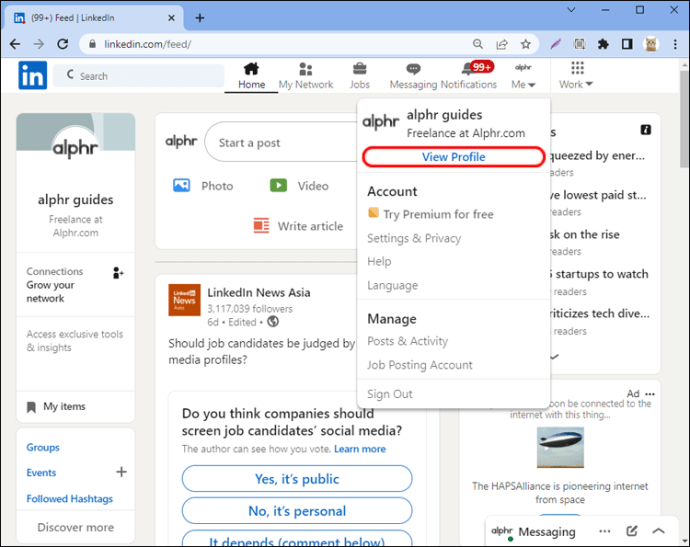The height and width of the screenshot is (547, 690).
Task: Click Discover more
Action: pos(76,527)
